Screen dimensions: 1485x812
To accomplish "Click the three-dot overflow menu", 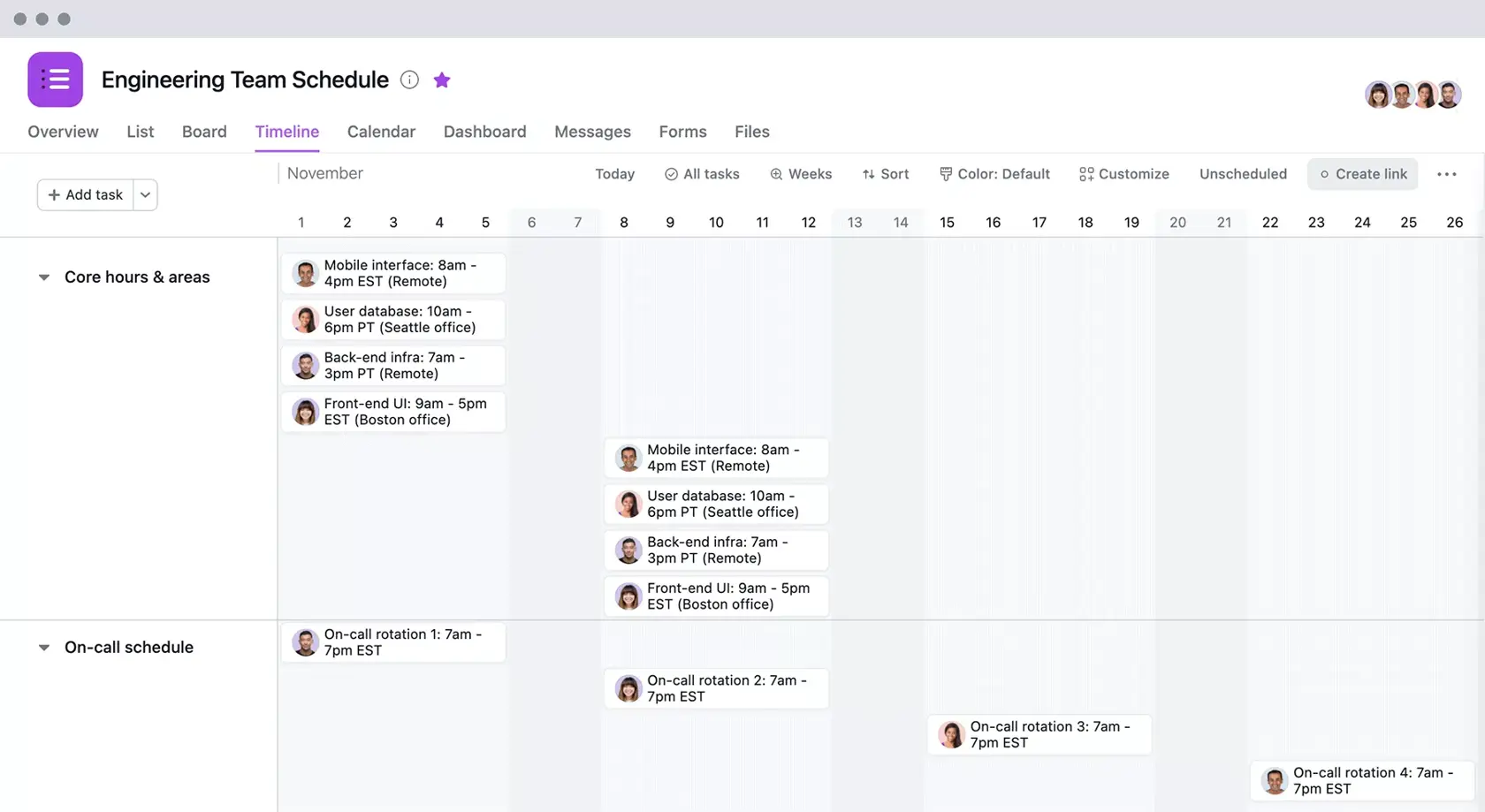I will click(1446, 174).
